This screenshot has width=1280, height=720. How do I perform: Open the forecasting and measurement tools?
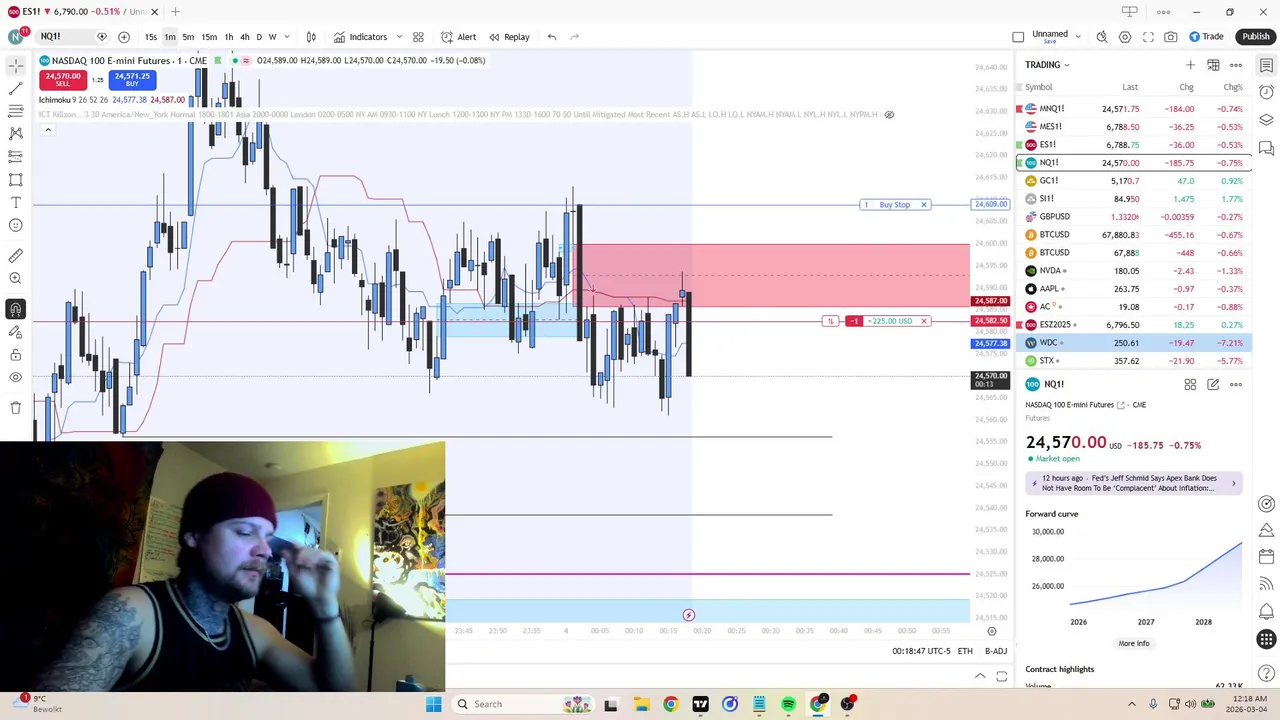click(15, 156)
